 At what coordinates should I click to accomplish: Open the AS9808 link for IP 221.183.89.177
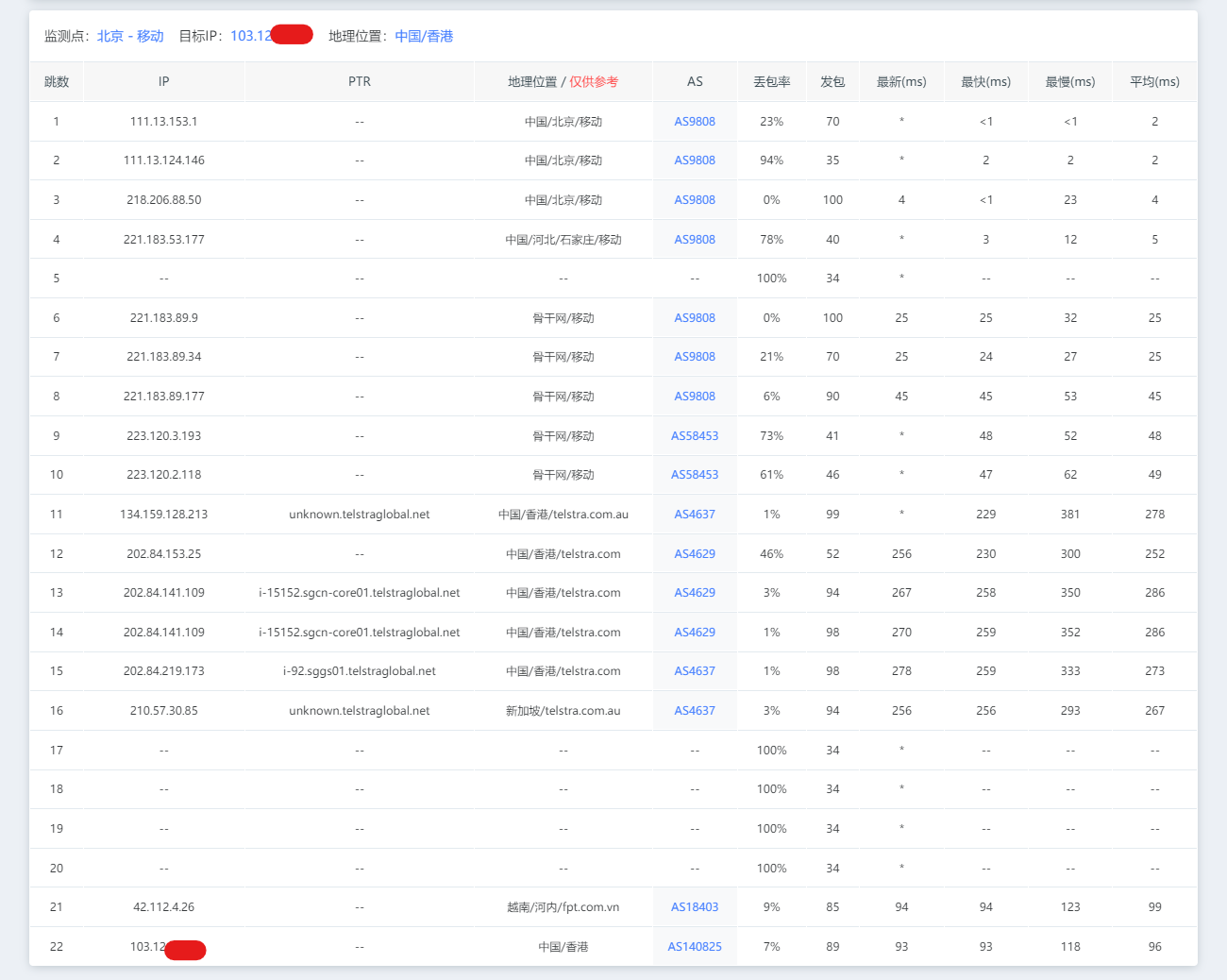[695, 397]
